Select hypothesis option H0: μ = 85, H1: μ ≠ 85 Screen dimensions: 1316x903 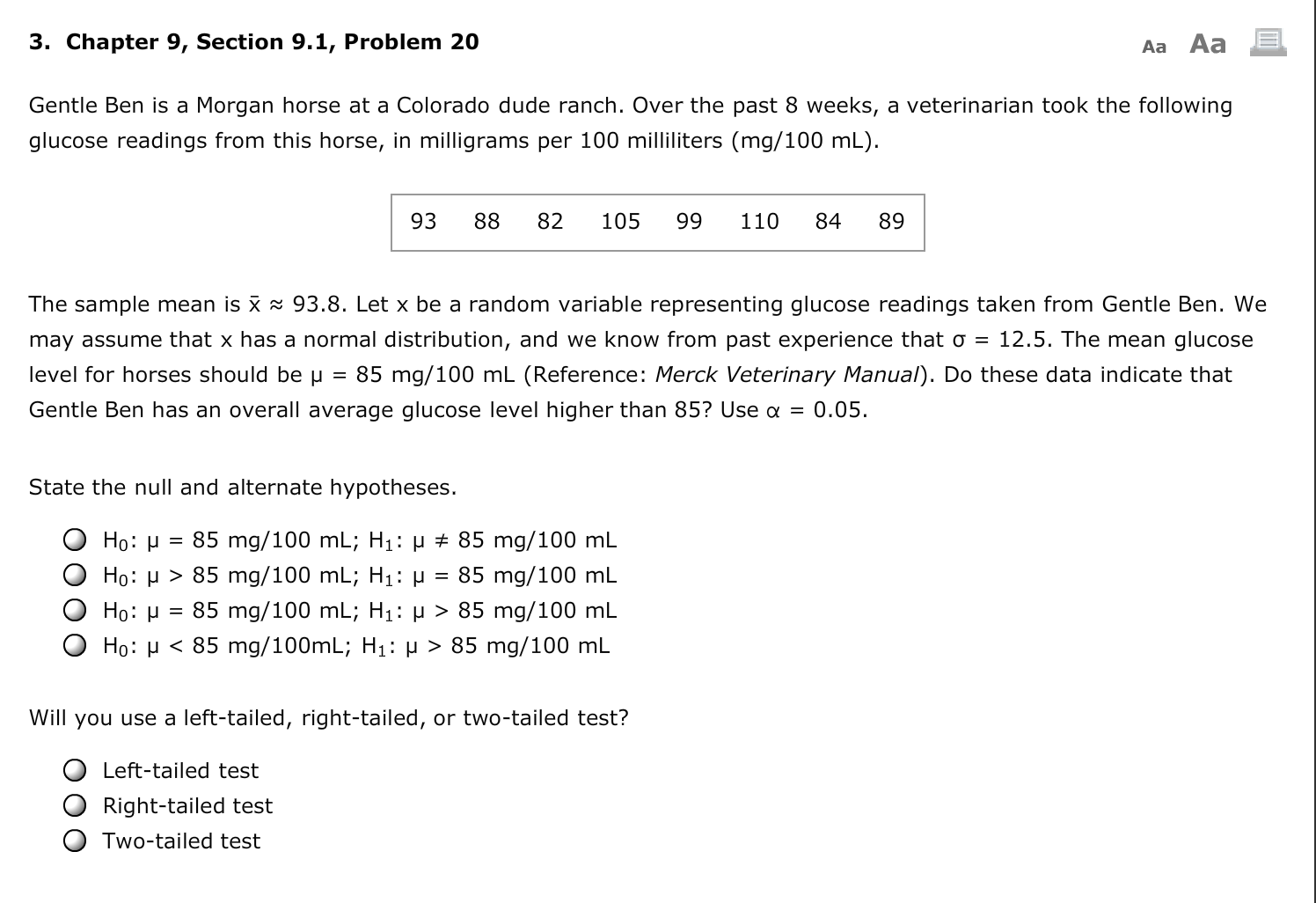(x=76, y=538)
